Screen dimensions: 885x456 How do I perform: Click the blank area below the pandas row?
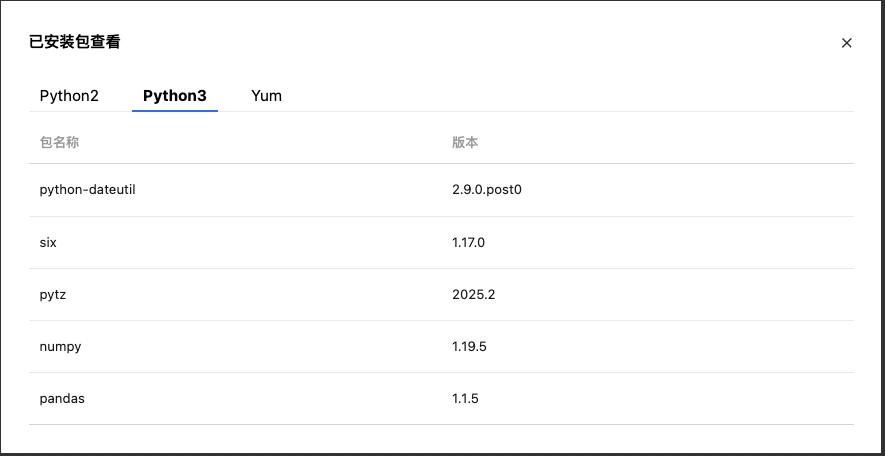[x=440, y=438]
